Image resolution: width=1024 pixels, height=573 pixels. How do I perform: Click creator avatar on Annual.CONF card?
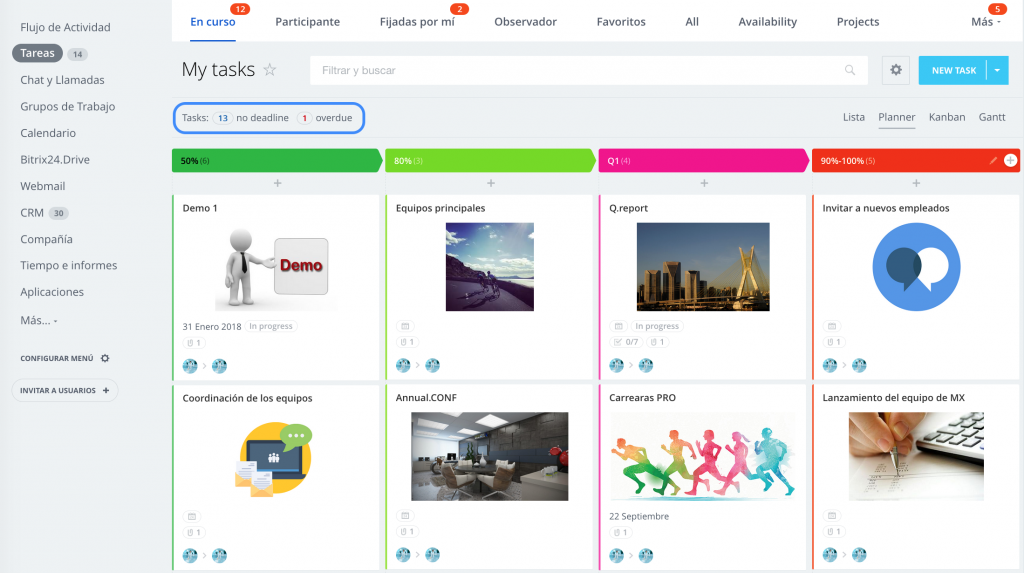pyautogui.click(x=403, y=555)
